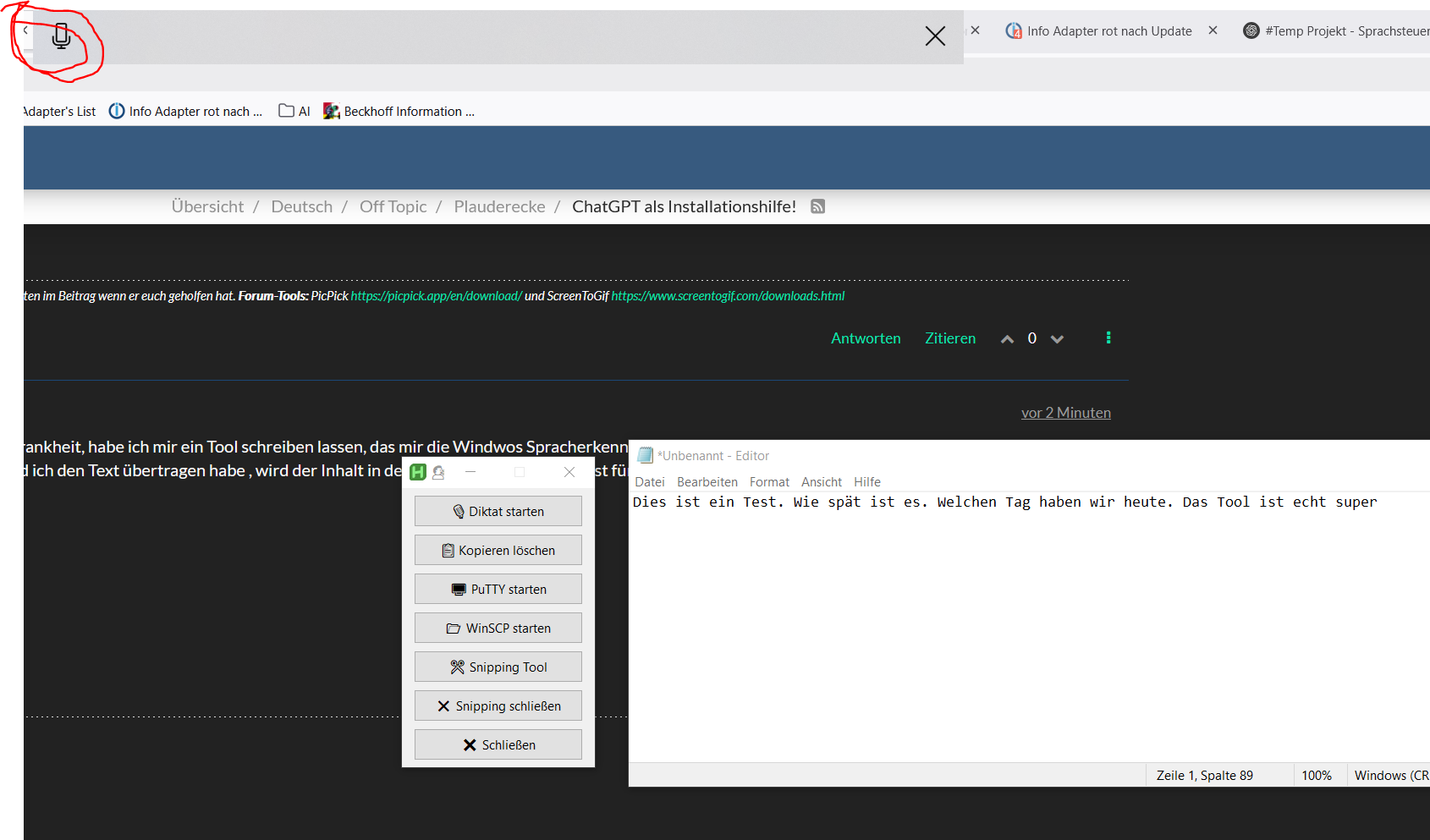Open the post's three-dot options menu
This screenshot has height=840, width=1430.
[1108, 338]
